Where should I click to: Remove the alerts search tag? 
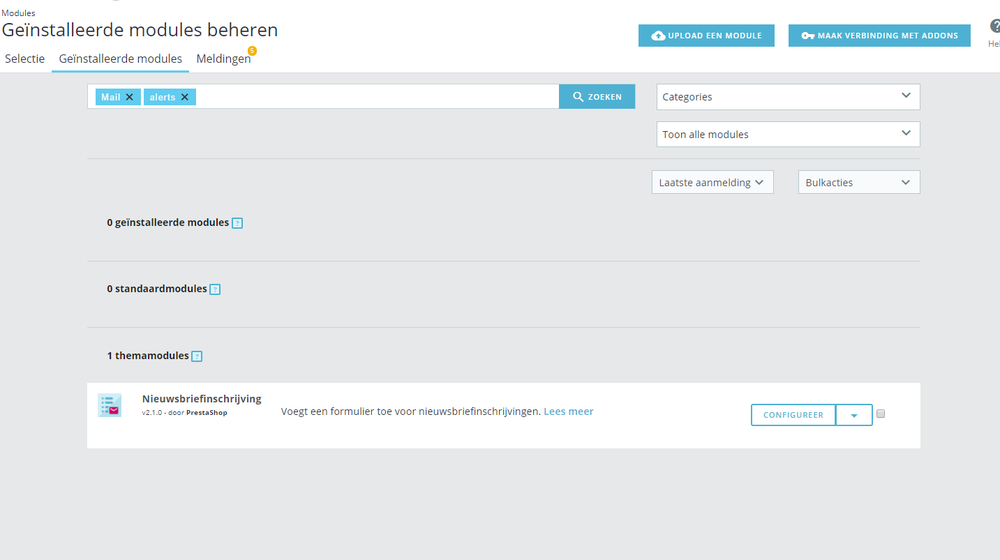[x=185, y=97]
